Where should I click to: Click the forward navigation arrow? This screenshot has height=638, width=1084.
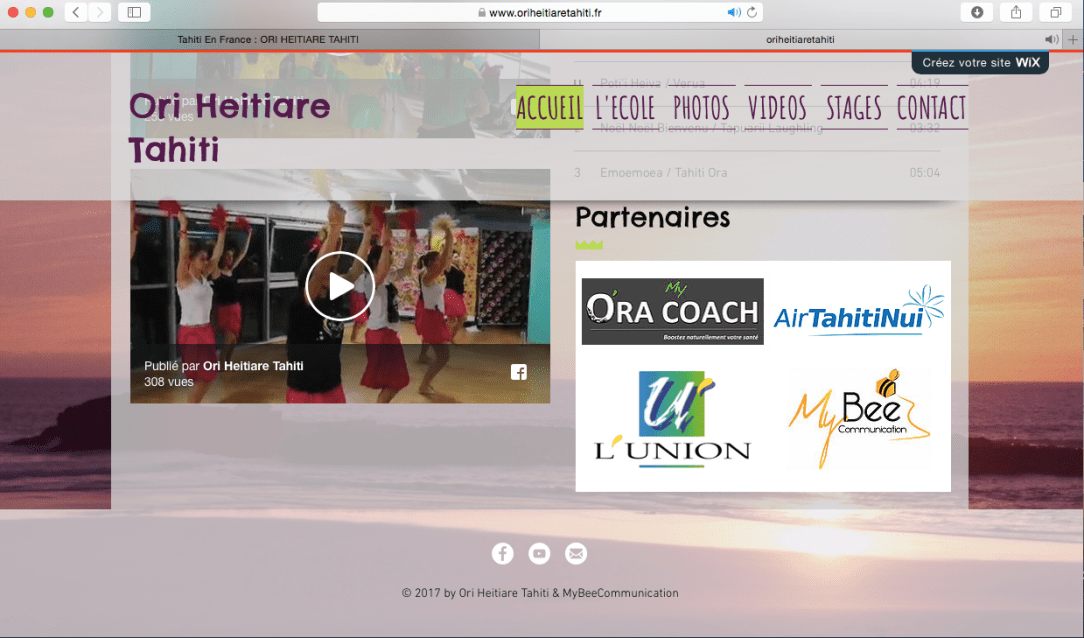pyautogui.click(x=99, y=12)
